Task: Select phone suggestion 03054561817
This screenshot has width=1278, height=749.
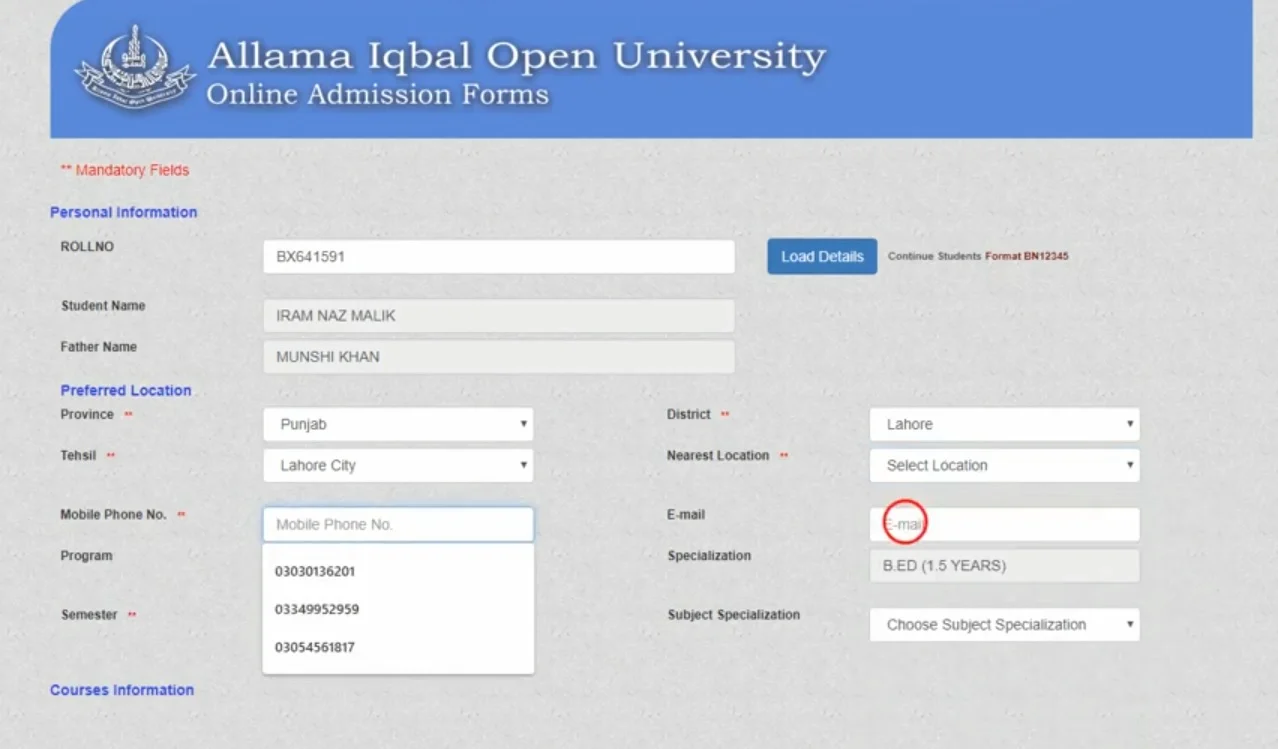Action: pyautogui.click(x=316, y=647)
